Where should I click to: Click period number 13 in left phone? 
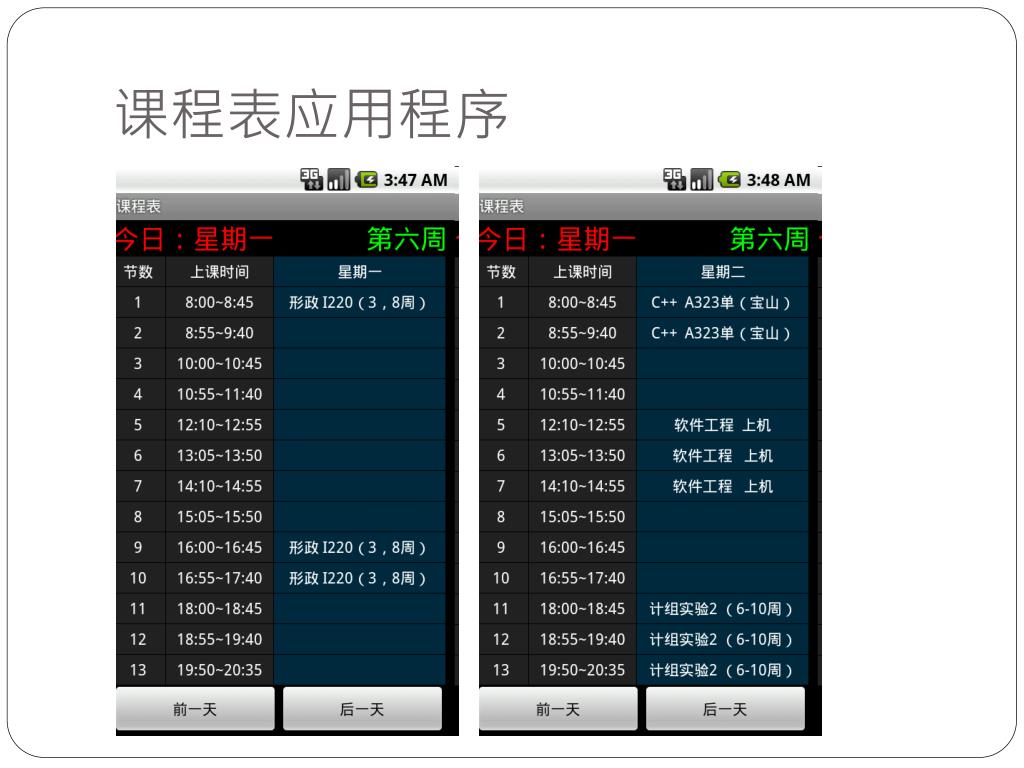pyautogui.click(x=138, y=670)
